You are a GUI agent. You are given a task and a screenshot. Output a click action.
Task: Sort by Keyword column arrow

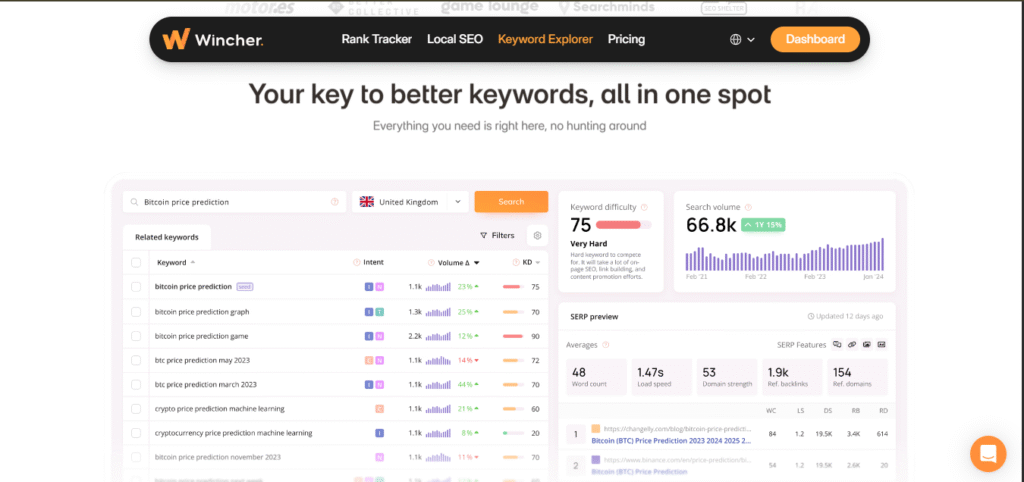click(193, 263)
